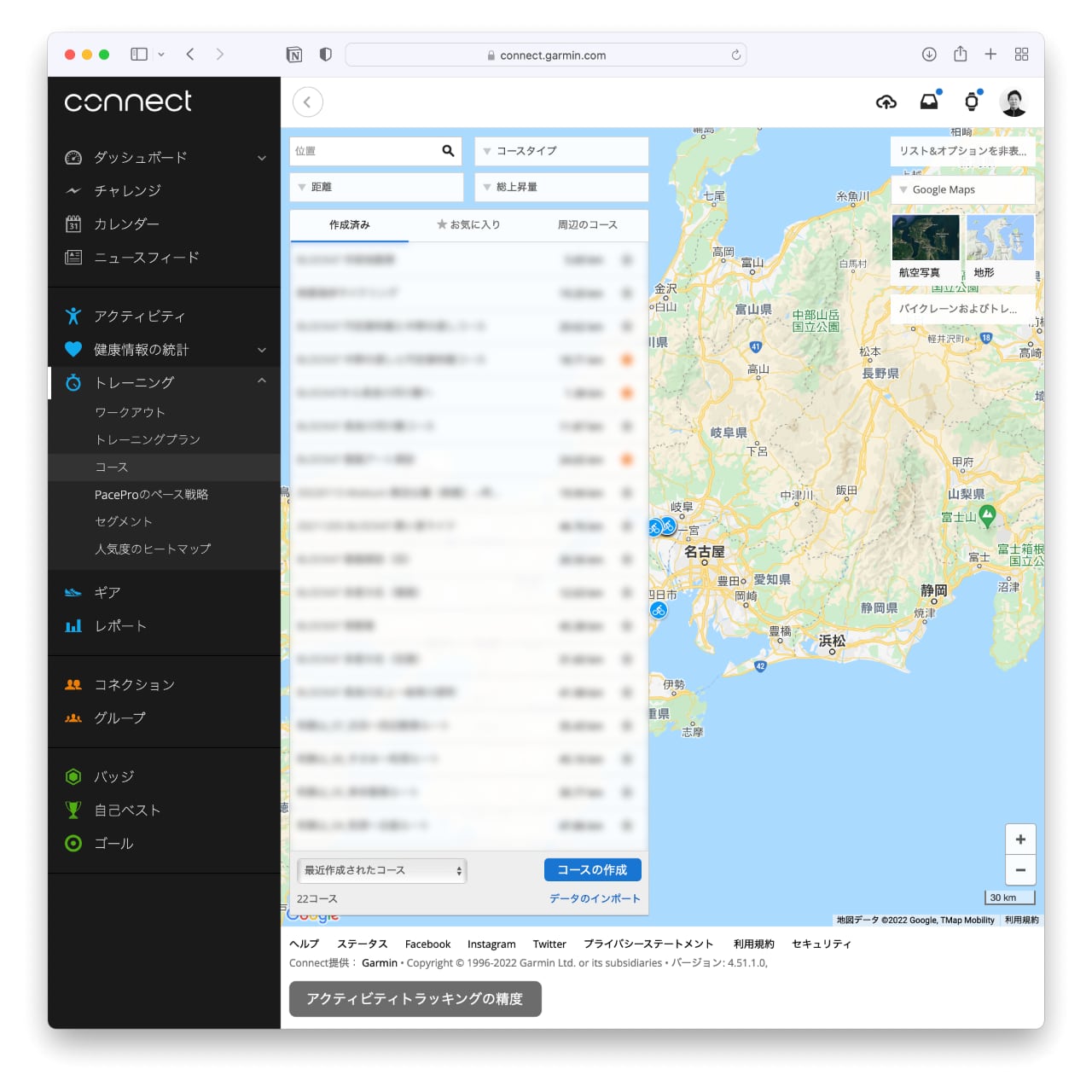Switch to the favorites tab

click(x=468, y=225)
